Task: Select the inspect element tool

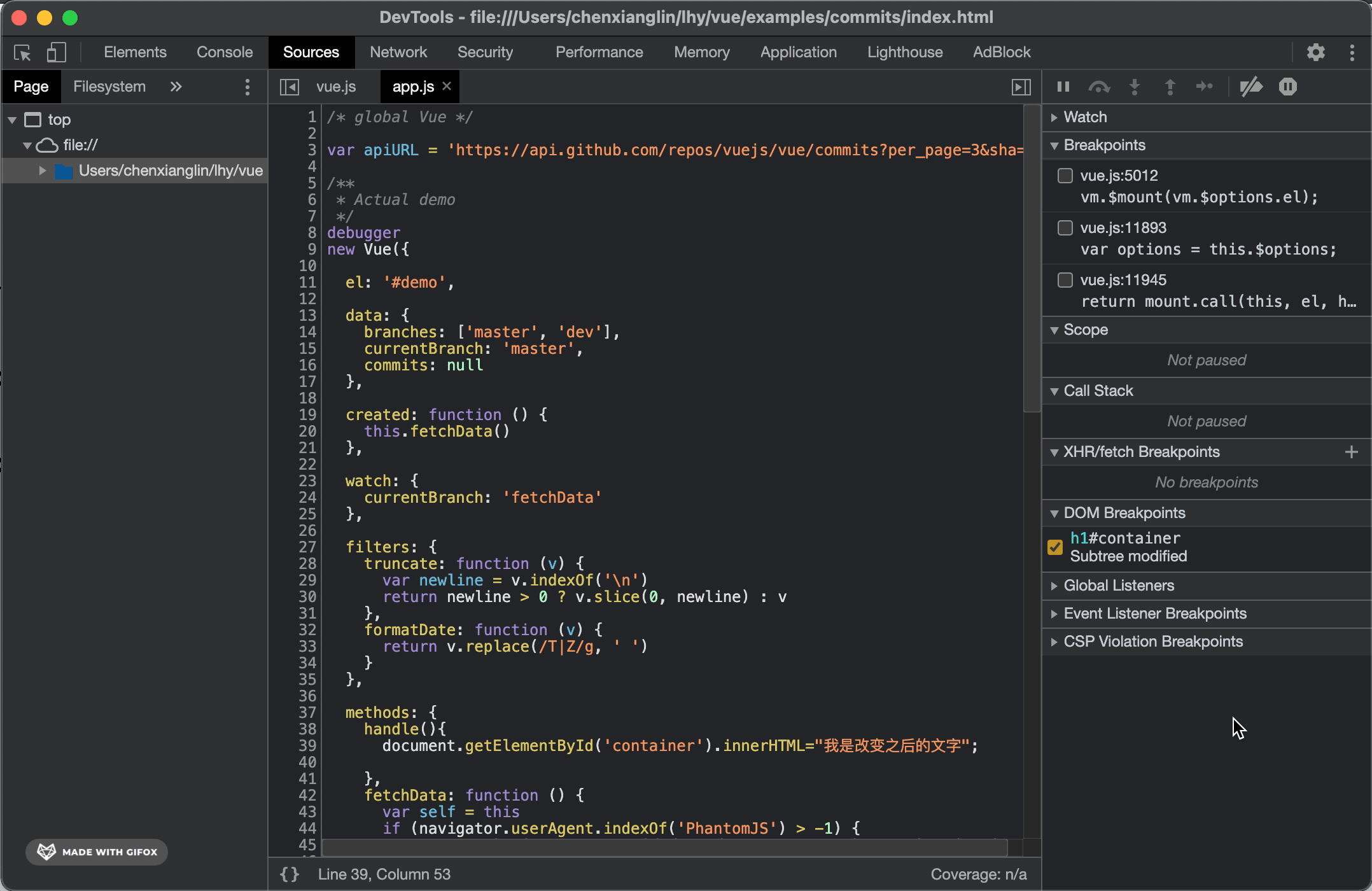Action: coord(22,52)
